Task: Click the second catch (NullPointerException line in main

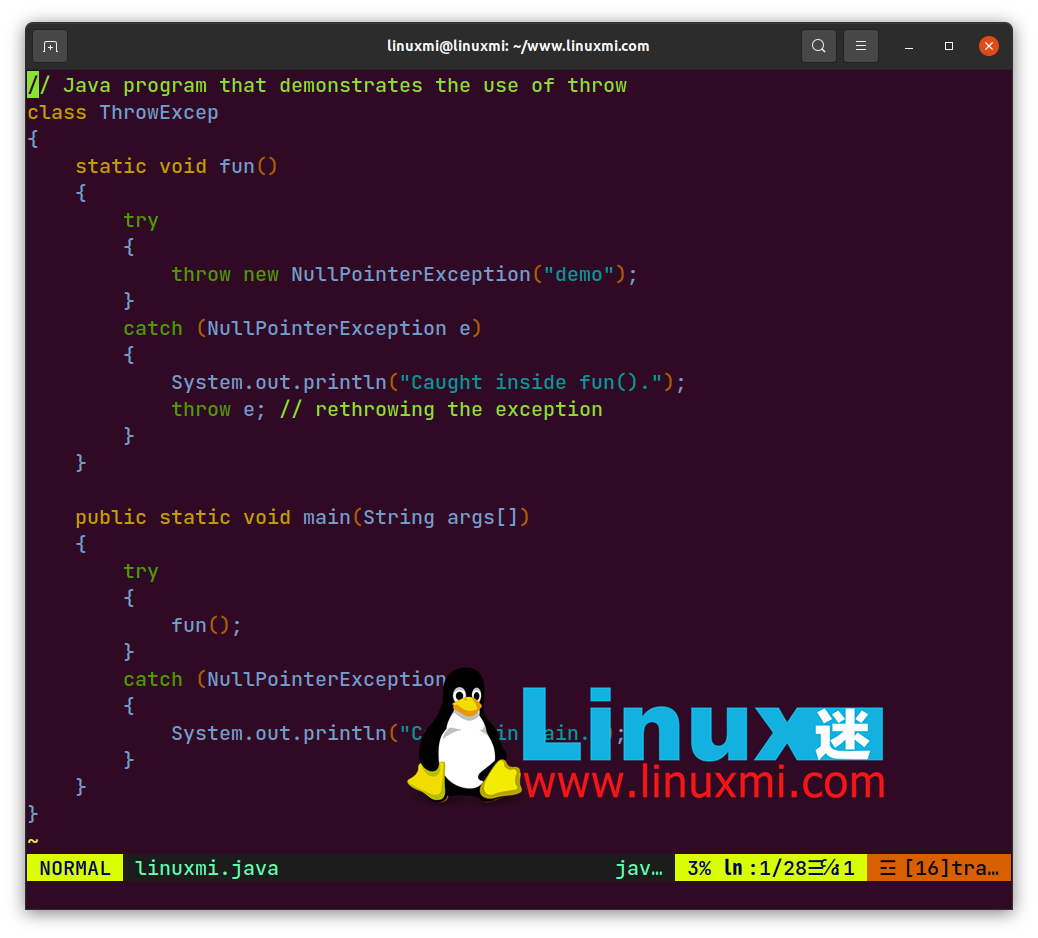Action: [285, 679]
